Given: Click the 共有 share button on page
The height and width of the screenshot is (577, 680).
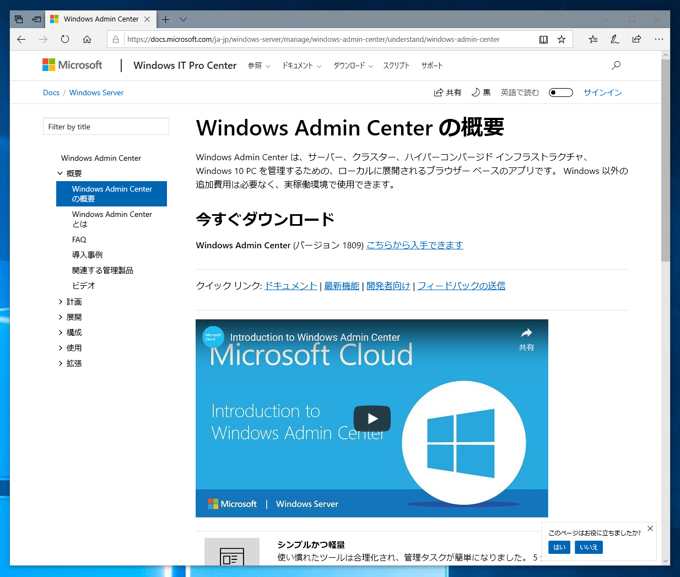Looking at the screenshot, I should (447, 92).
